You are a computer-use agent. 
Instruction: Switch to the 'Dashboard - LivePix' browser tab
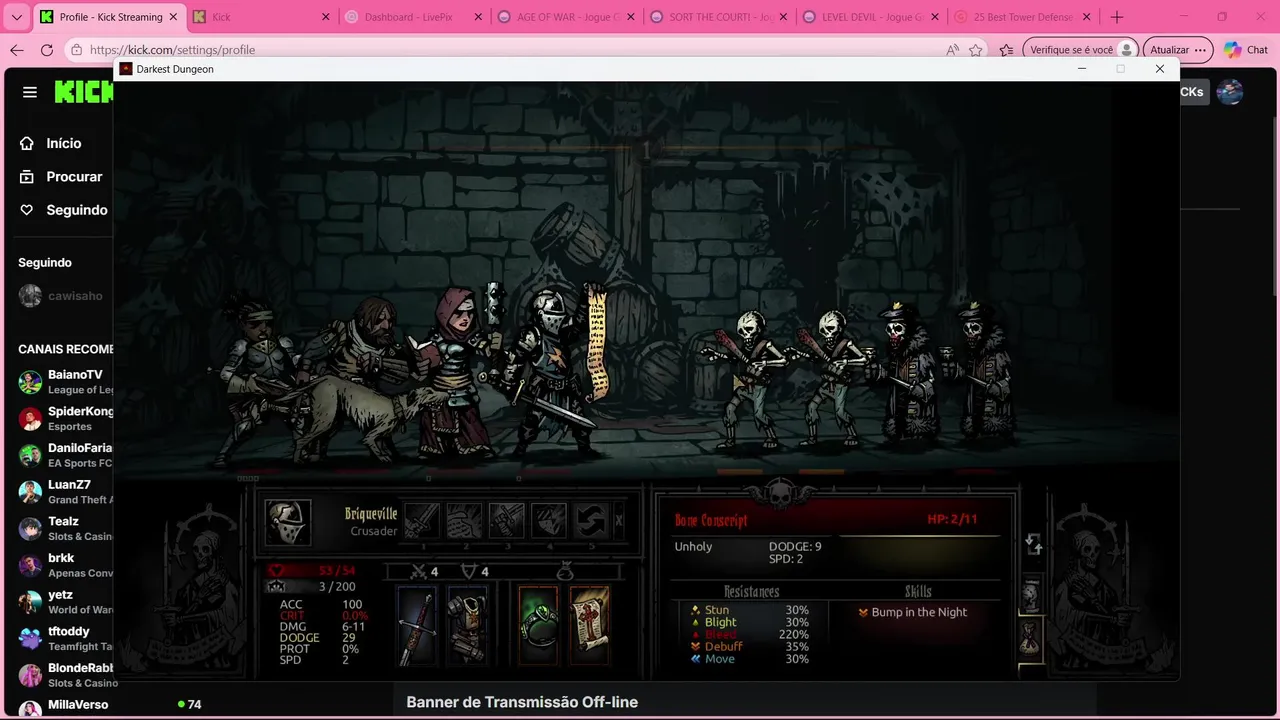click(412, 17)
